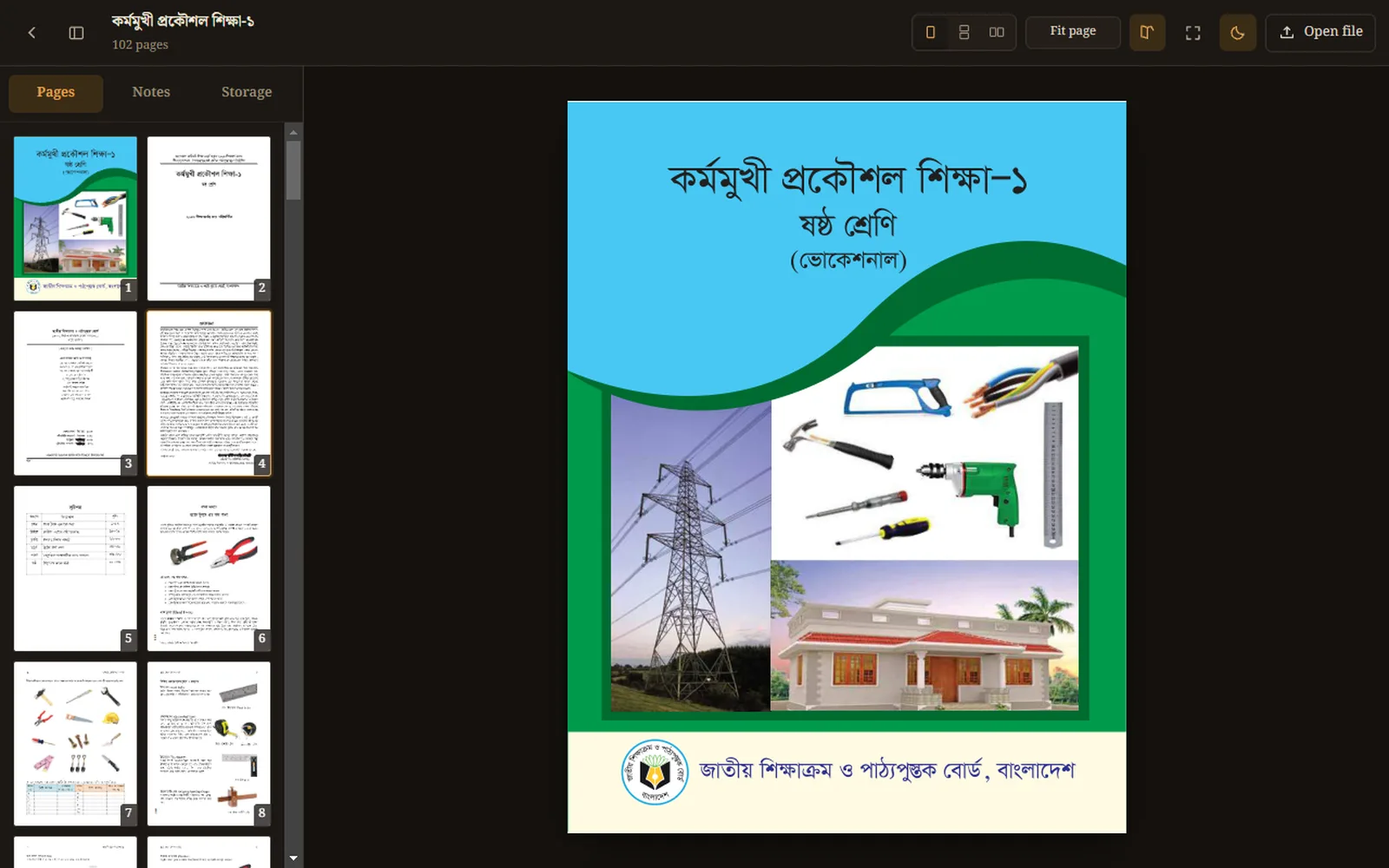Click the sidebar scrollbar up arrow
The image size is (1389, 868).
(x=293, y=133)
